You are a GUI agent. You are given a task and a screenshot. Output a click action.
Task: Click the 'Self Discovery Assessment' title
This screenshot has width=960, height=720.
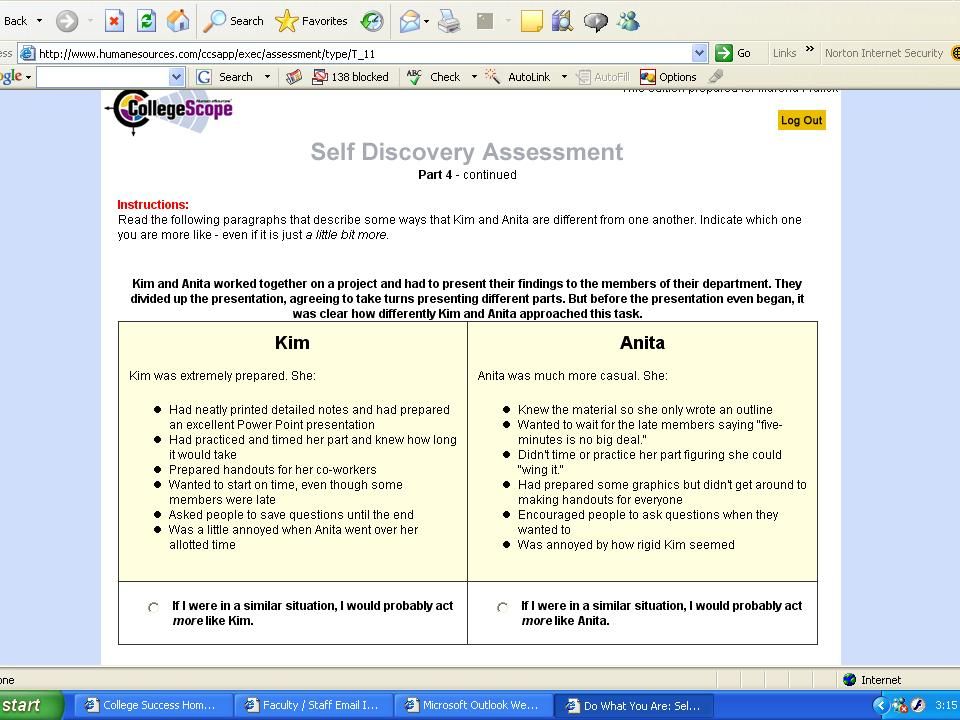click(467, 152)
